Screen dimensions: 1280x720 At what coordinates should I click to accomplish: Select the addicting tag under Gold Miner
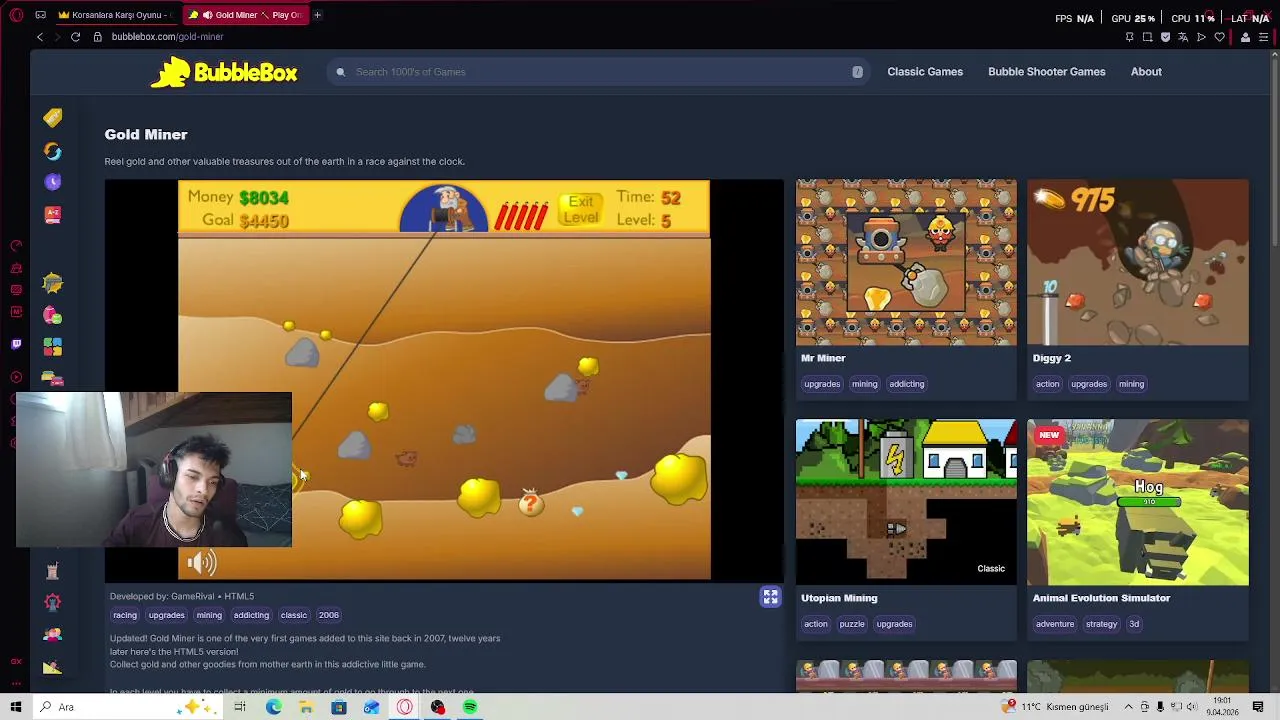tap(251, 615)
